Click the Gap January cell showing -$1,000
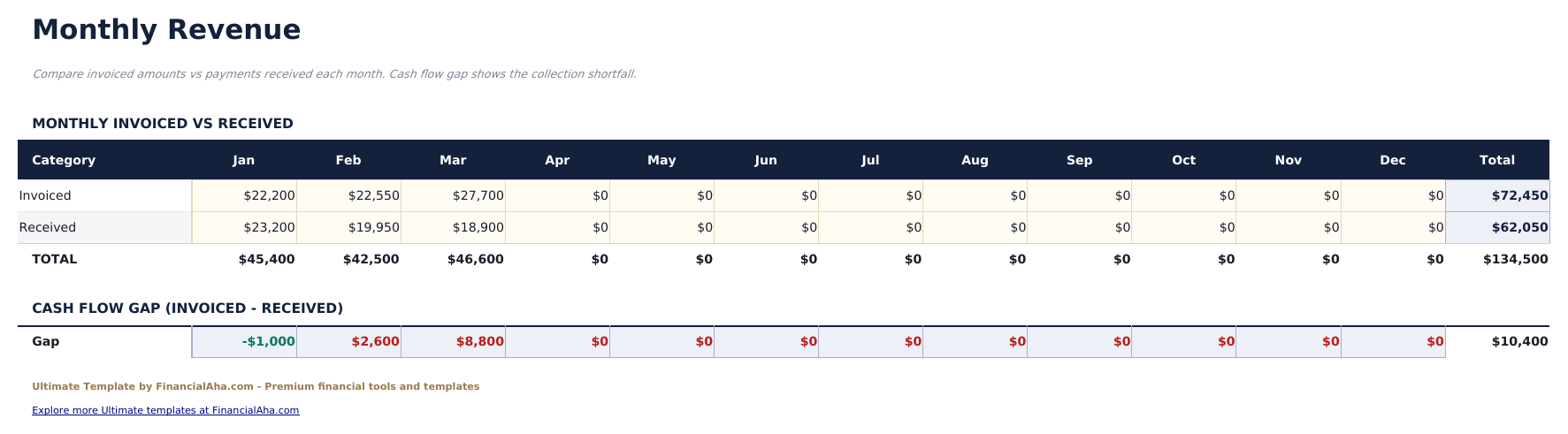This screenshot has width=1568, height=434. (244, 341)
